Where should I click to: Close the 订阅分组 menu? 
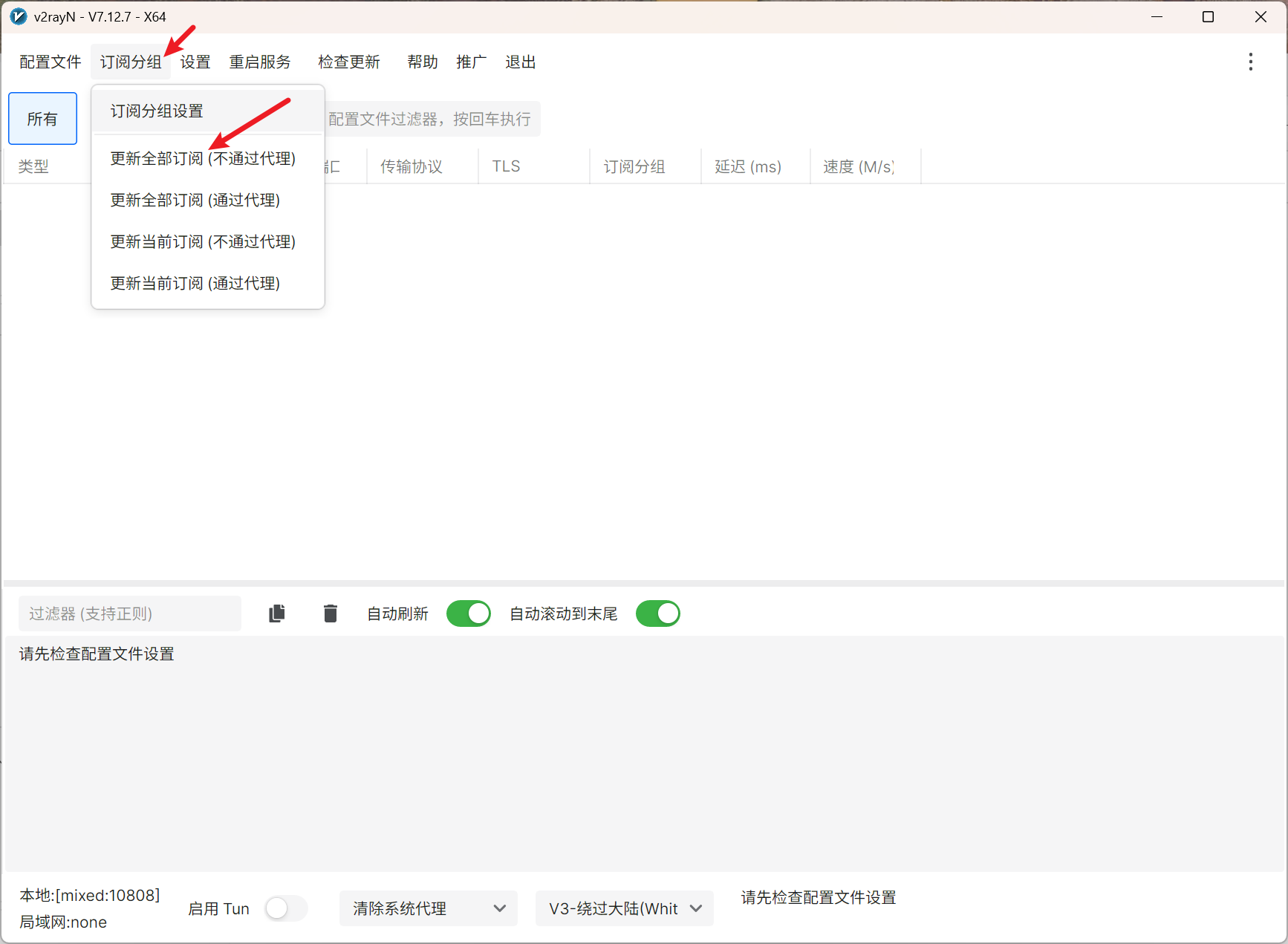click(x=131, y=62)
